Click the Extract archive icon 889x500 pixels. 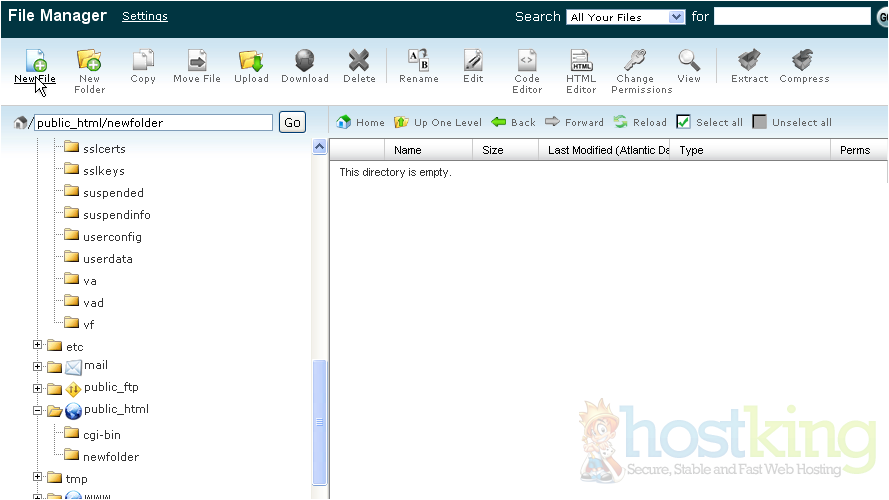(749, 62)
